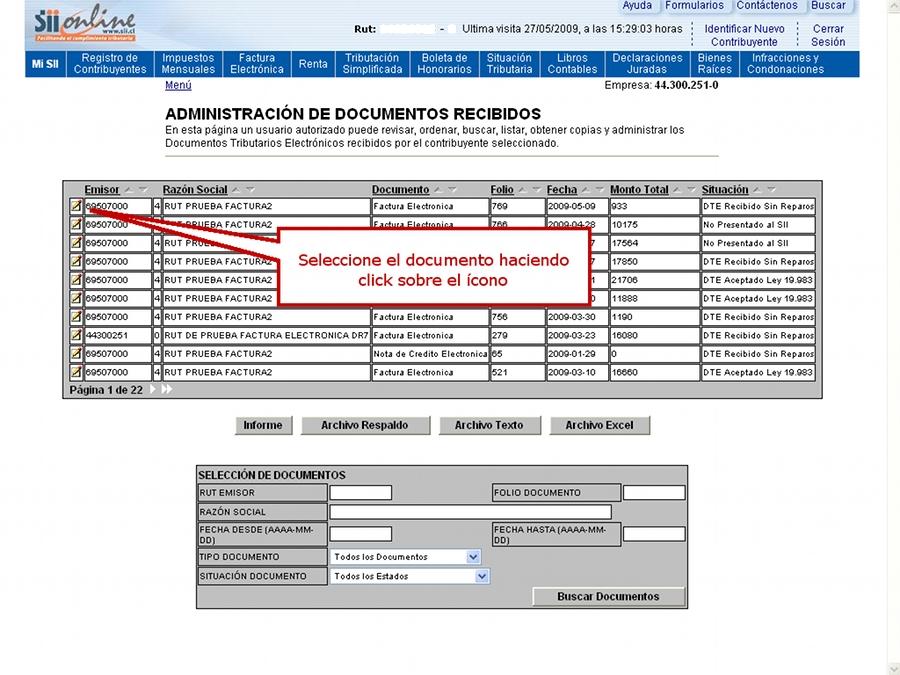900x675 pixels.
Task: Expand the Tipo Documento dropdown
Action: 473,557
